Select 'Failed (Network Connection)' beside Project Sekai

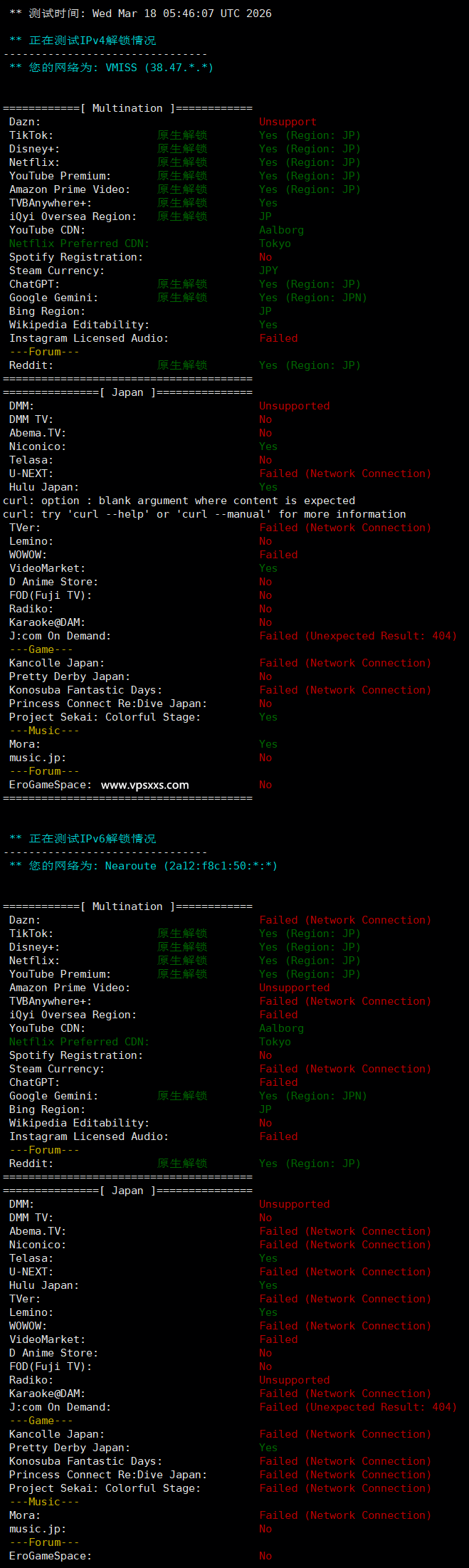[x=345, y=1488]
